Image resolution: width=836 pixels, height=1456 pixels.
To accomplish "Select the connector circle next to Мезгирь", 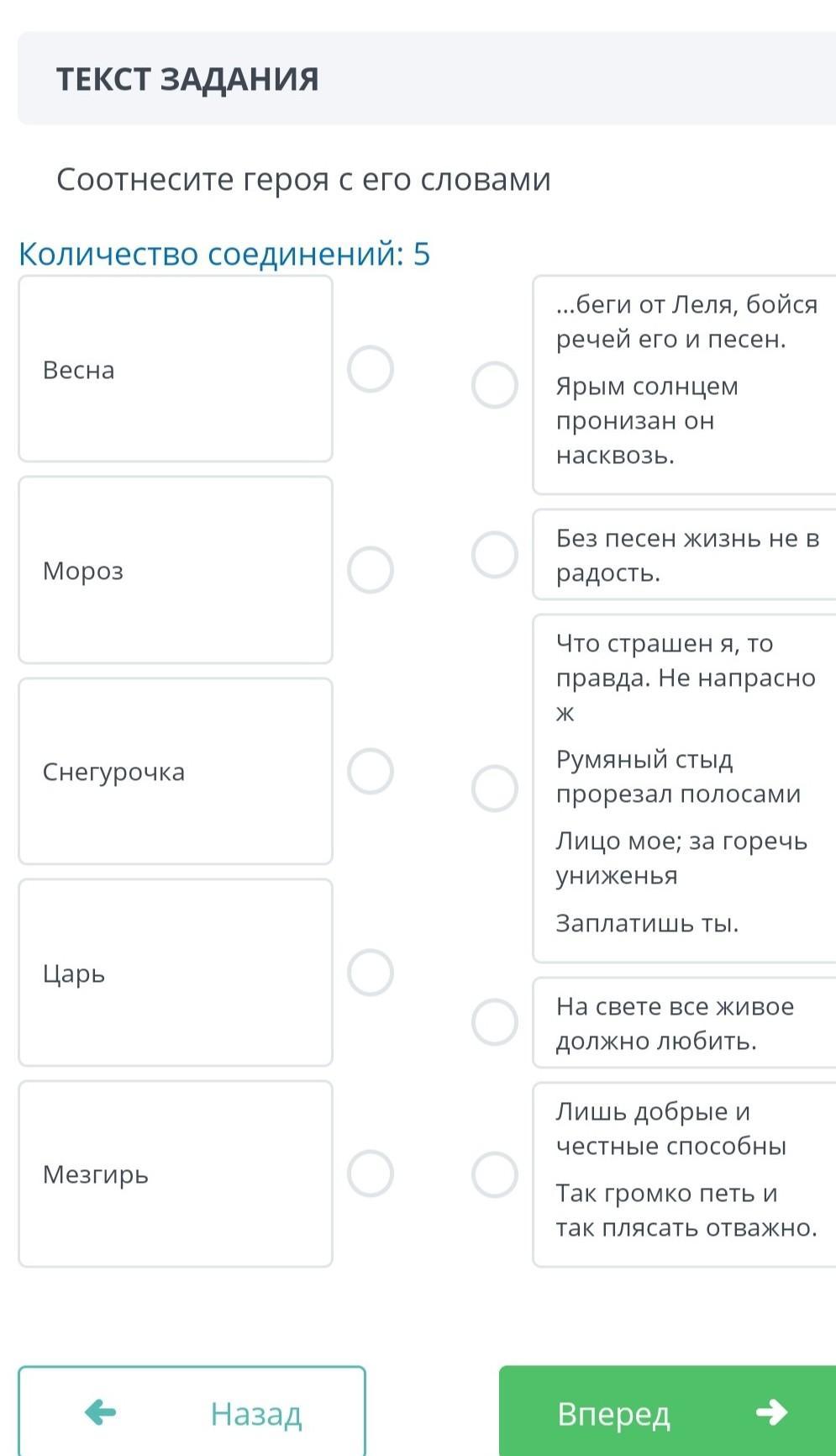I will (x=371, y=1174).
